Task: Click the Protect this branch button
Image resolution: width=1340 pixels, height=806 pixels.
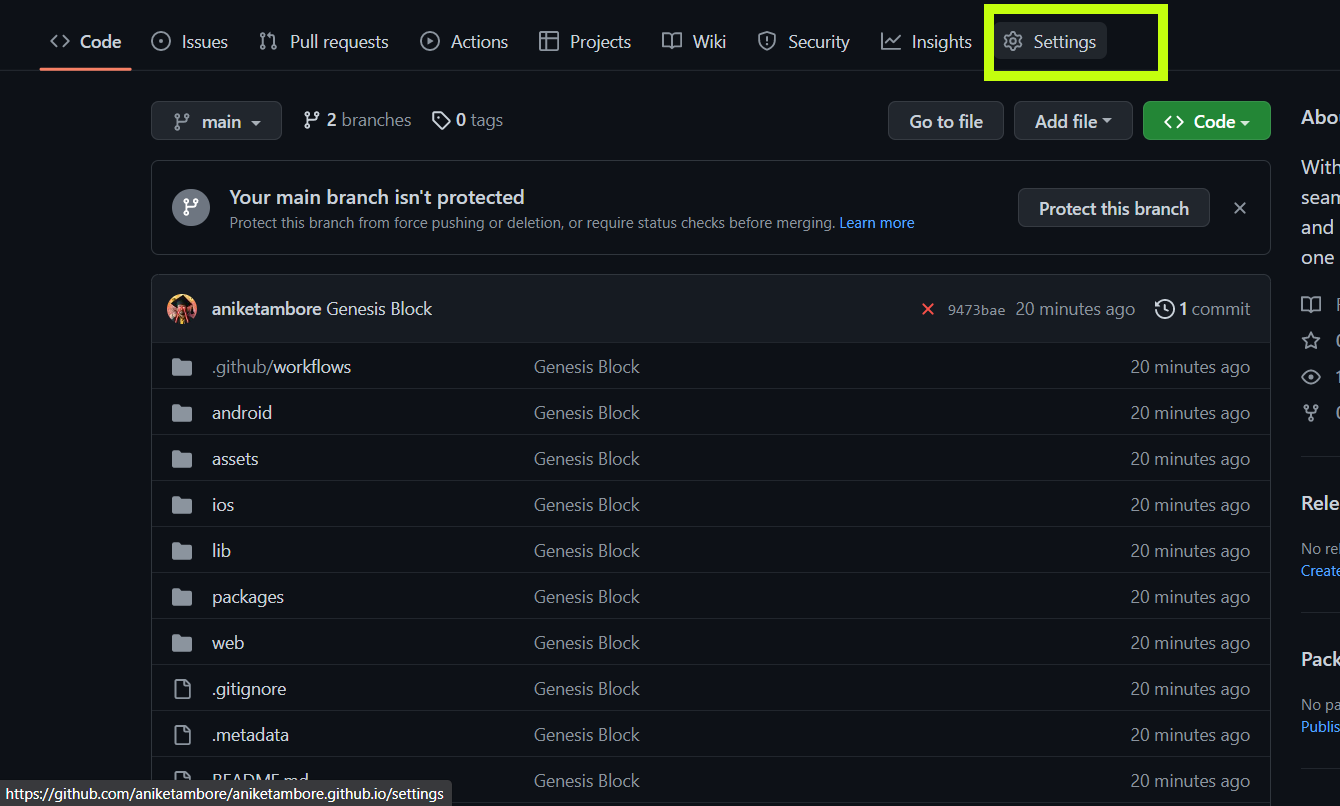Action: click(1114, 208)
